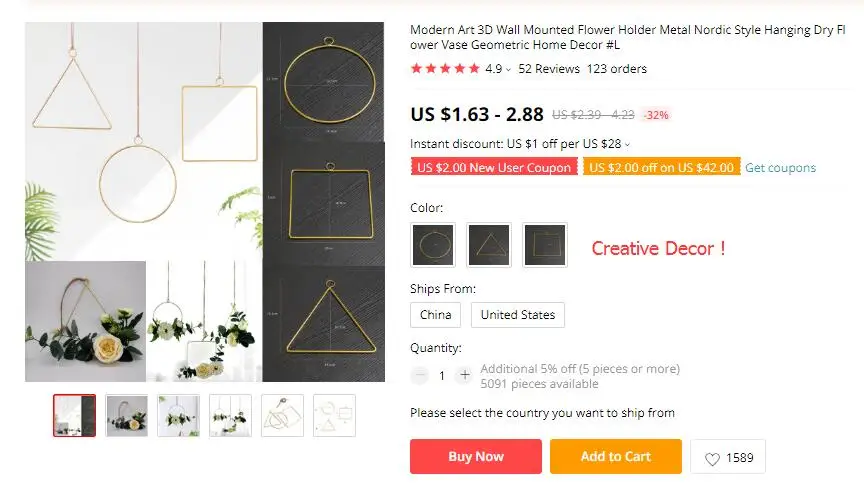The height and width of the screenshot is (500, 864).
Task: Decrease quantity with the minus icon
Action: coord(420,375)
